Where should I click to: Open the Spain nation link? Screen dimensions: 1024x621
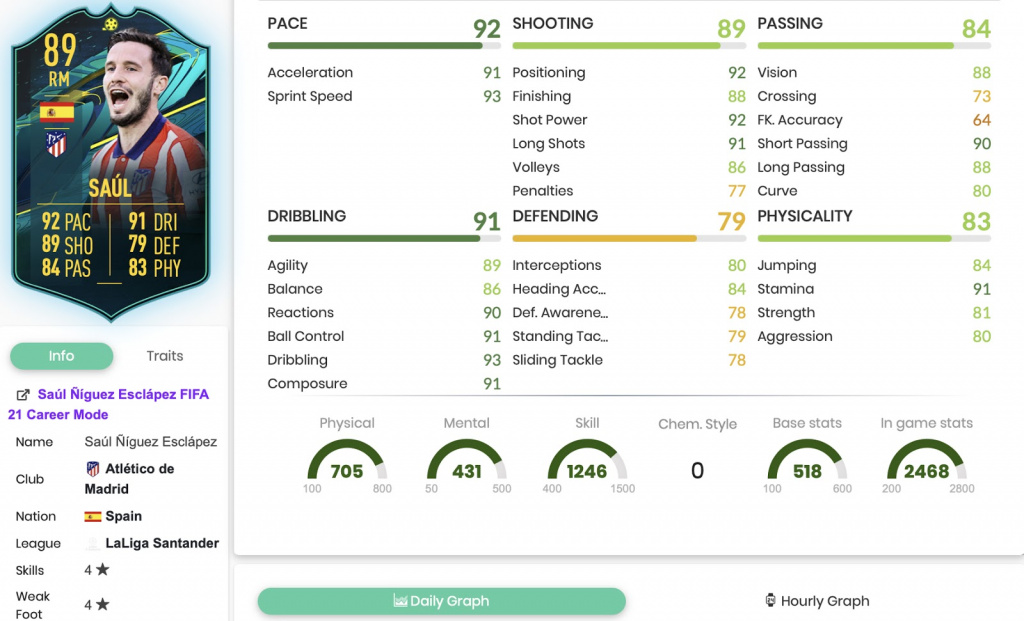tap(123, 516)
